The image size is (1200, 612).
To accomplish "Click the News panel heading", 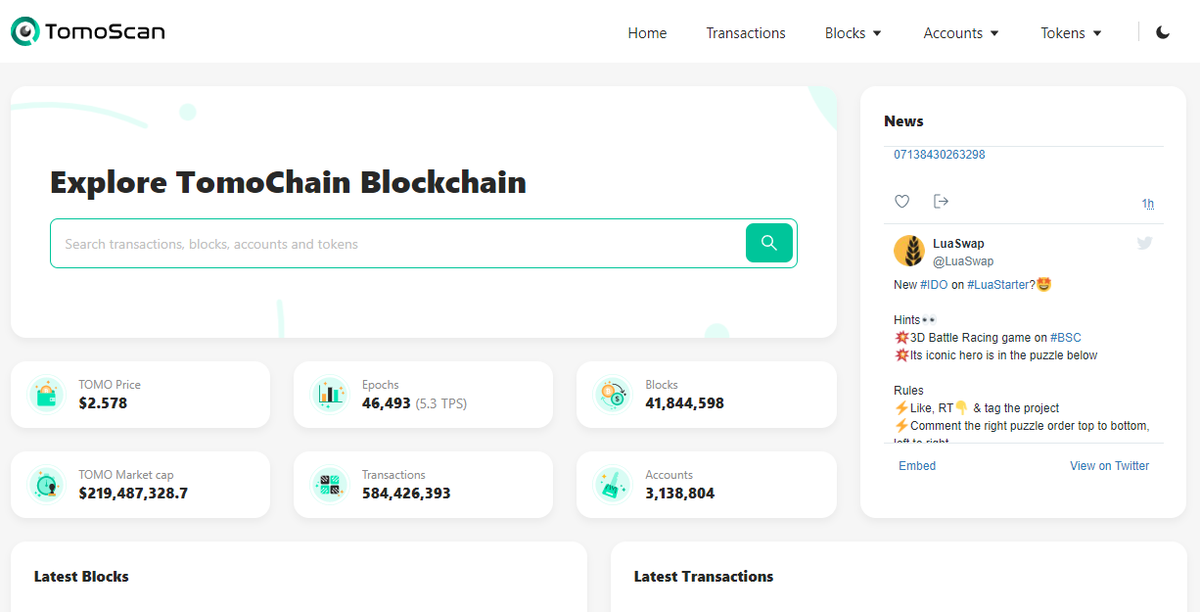I will (x=904, y=121).
